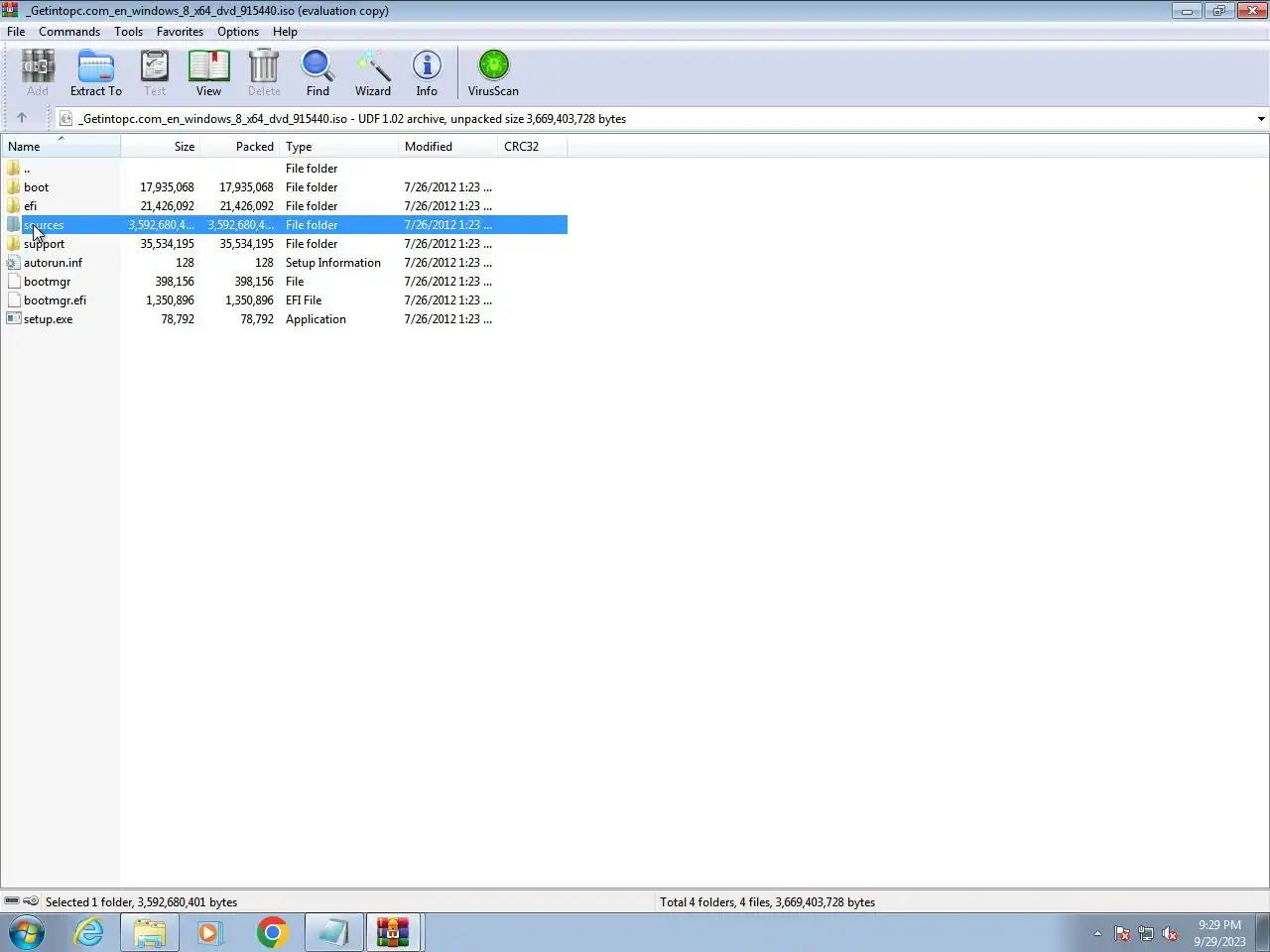Click the 'EFI File' type cell
Viewport: 1270px width, 952px height.
coord(304,300)
